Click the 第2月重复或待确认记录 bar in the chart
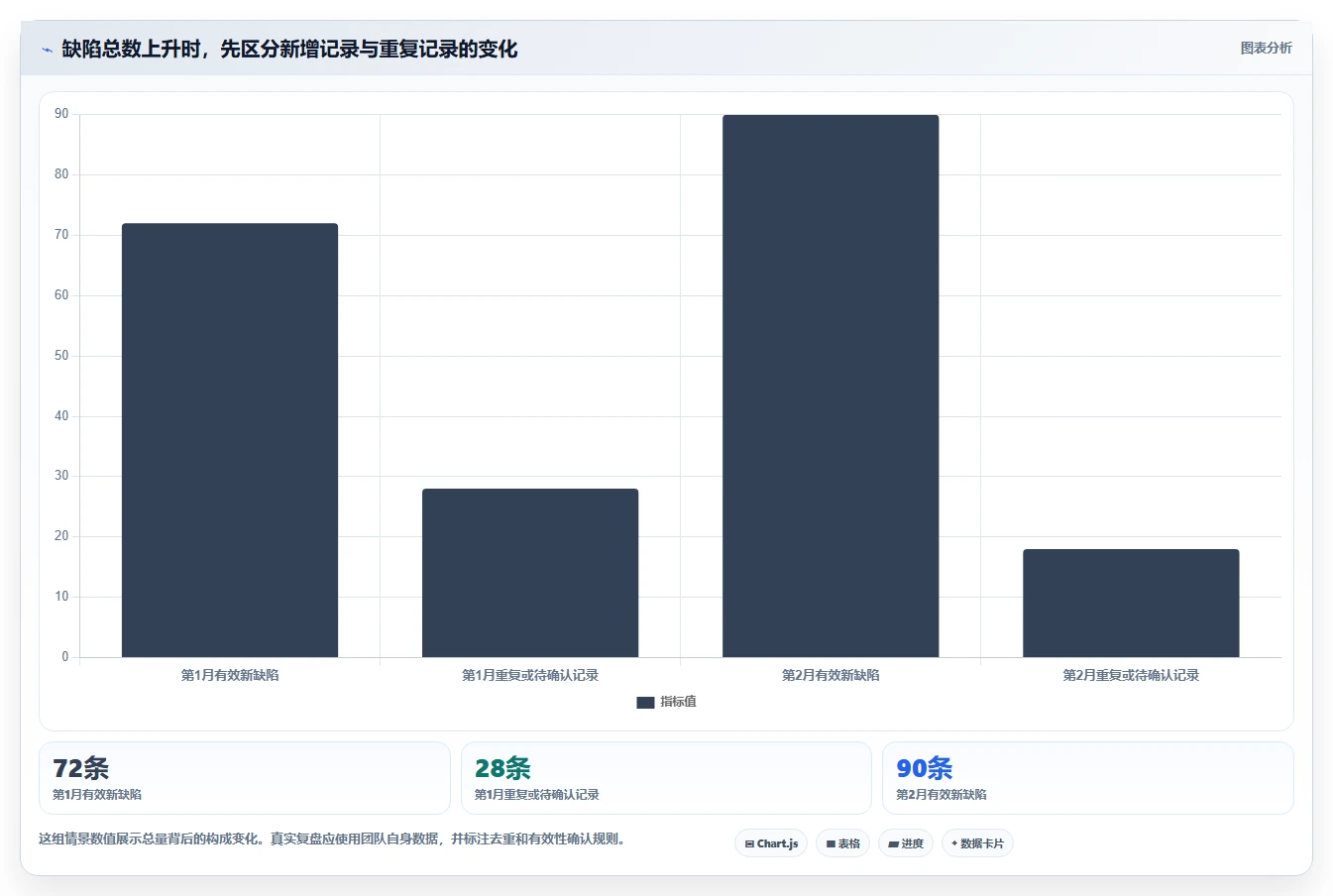Image resolution: width=1333 pixels, height=896 pixels. 1131,603
